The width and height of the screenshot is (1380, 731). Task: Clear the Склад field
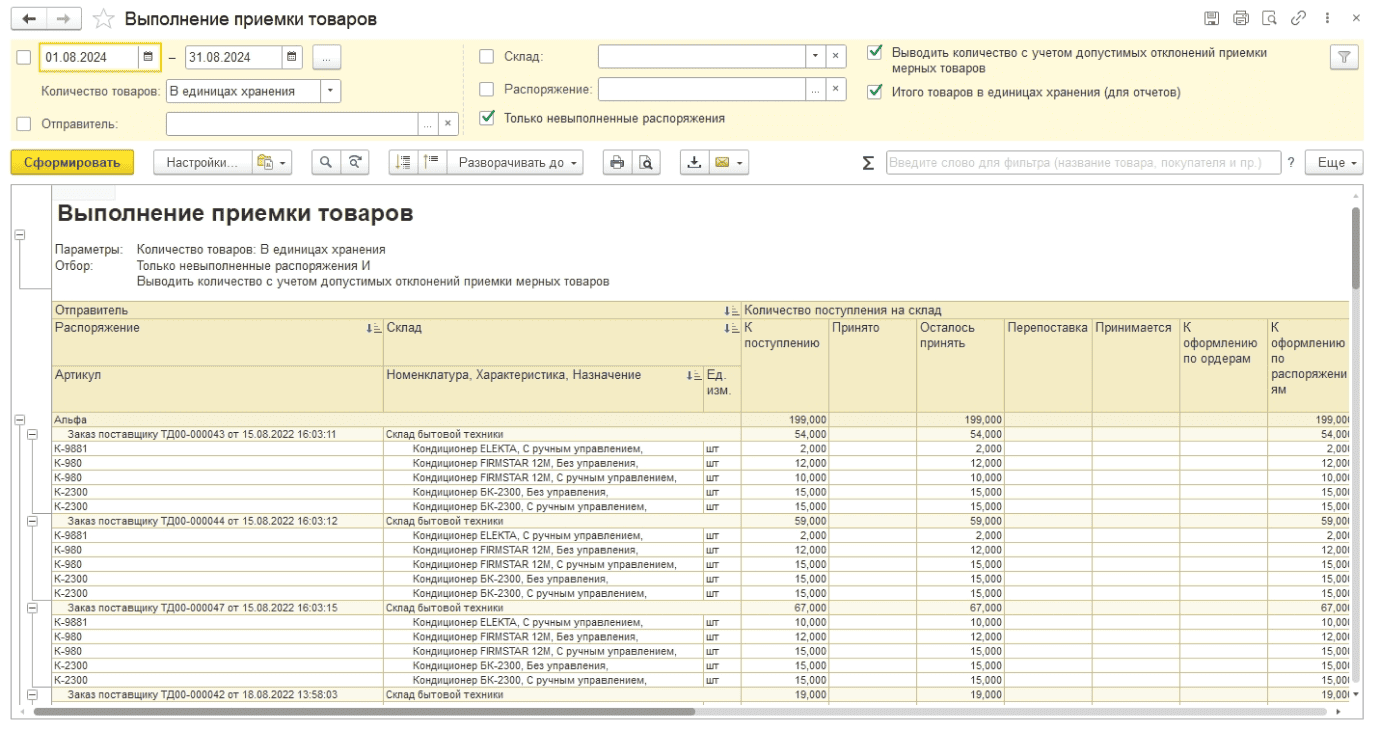[x=836, y=57]
